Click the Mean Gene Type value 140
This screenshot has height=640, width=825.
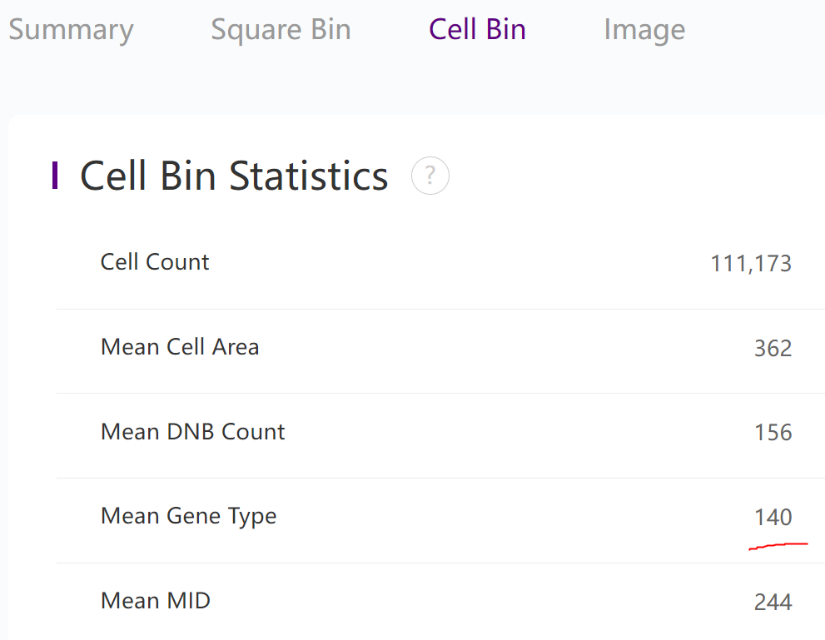click(773, 517)
